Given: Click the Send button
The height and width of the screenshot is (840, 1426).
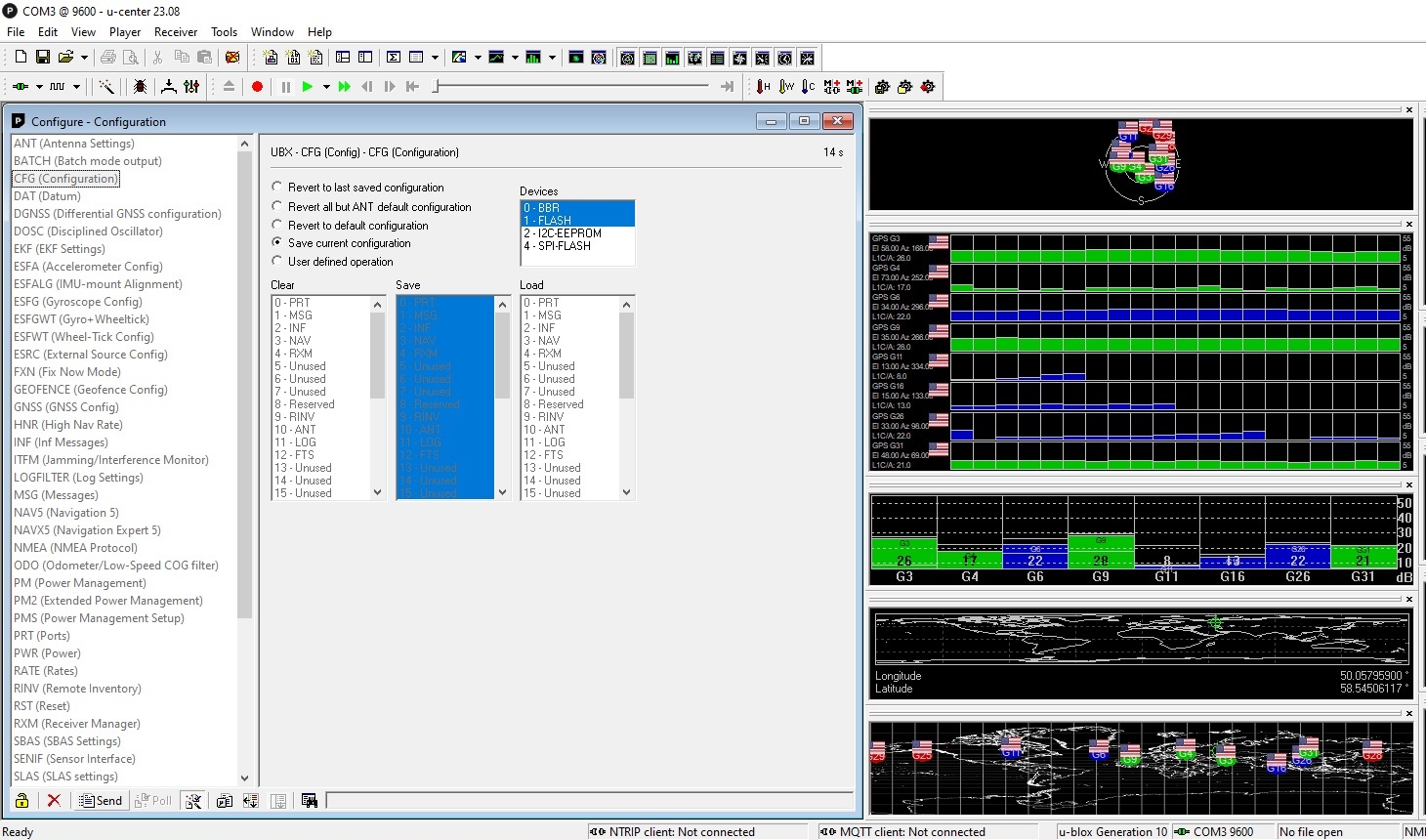Looking at the screenshot, I should pyautogui.click(x=101, y=801).
